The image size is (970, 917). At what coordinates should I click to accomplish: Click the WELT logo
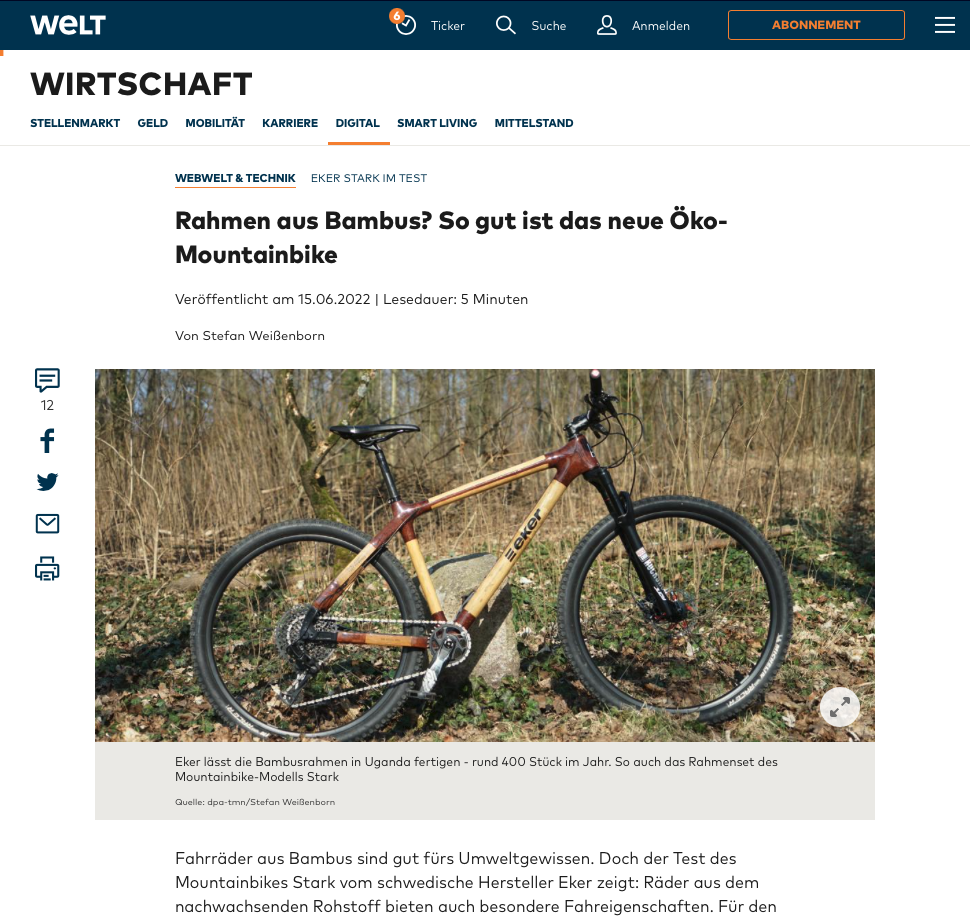[68, 25]
